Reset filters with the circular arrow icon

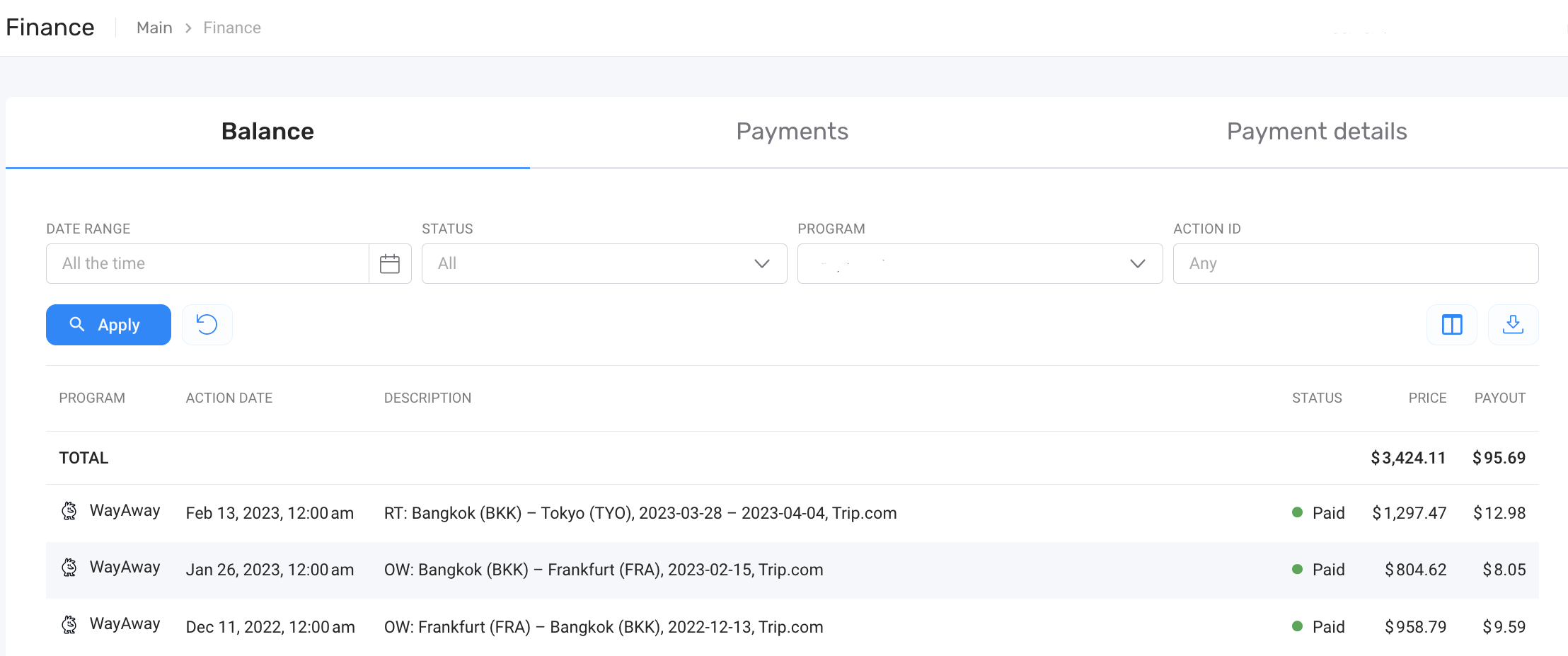(207, 325)
